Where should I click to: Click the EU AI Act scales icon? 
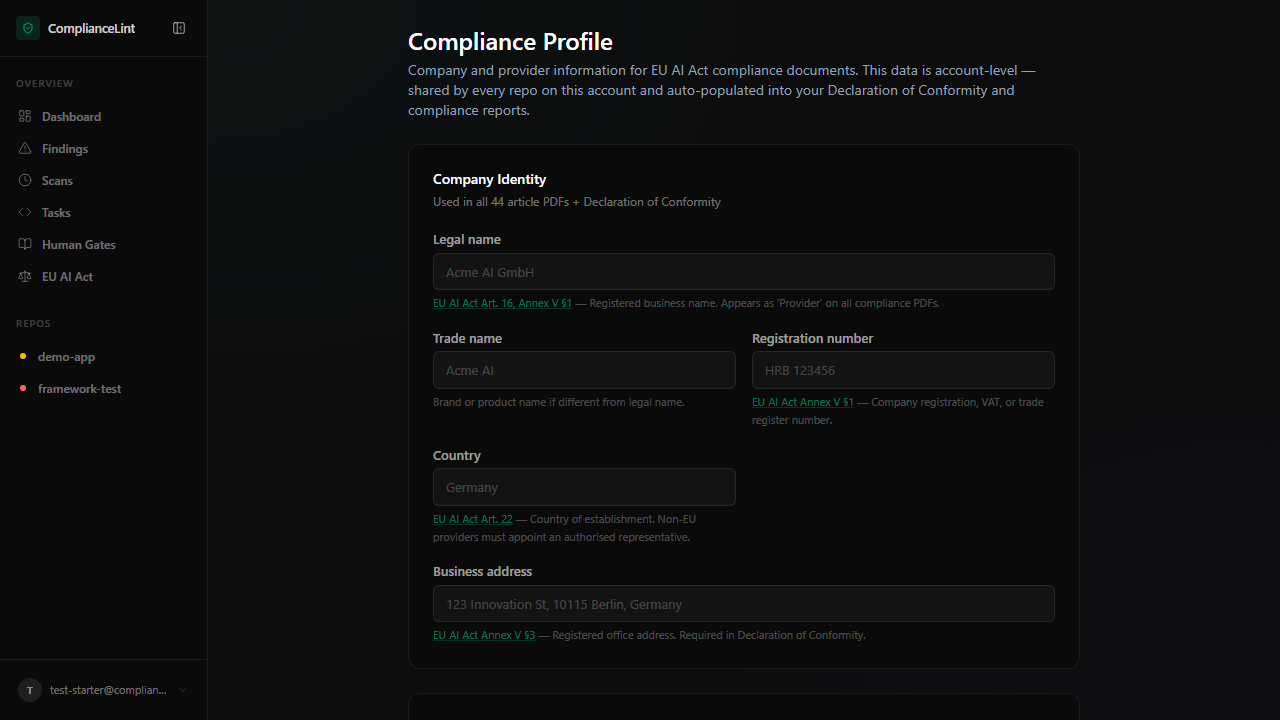[x=25, y=277]
